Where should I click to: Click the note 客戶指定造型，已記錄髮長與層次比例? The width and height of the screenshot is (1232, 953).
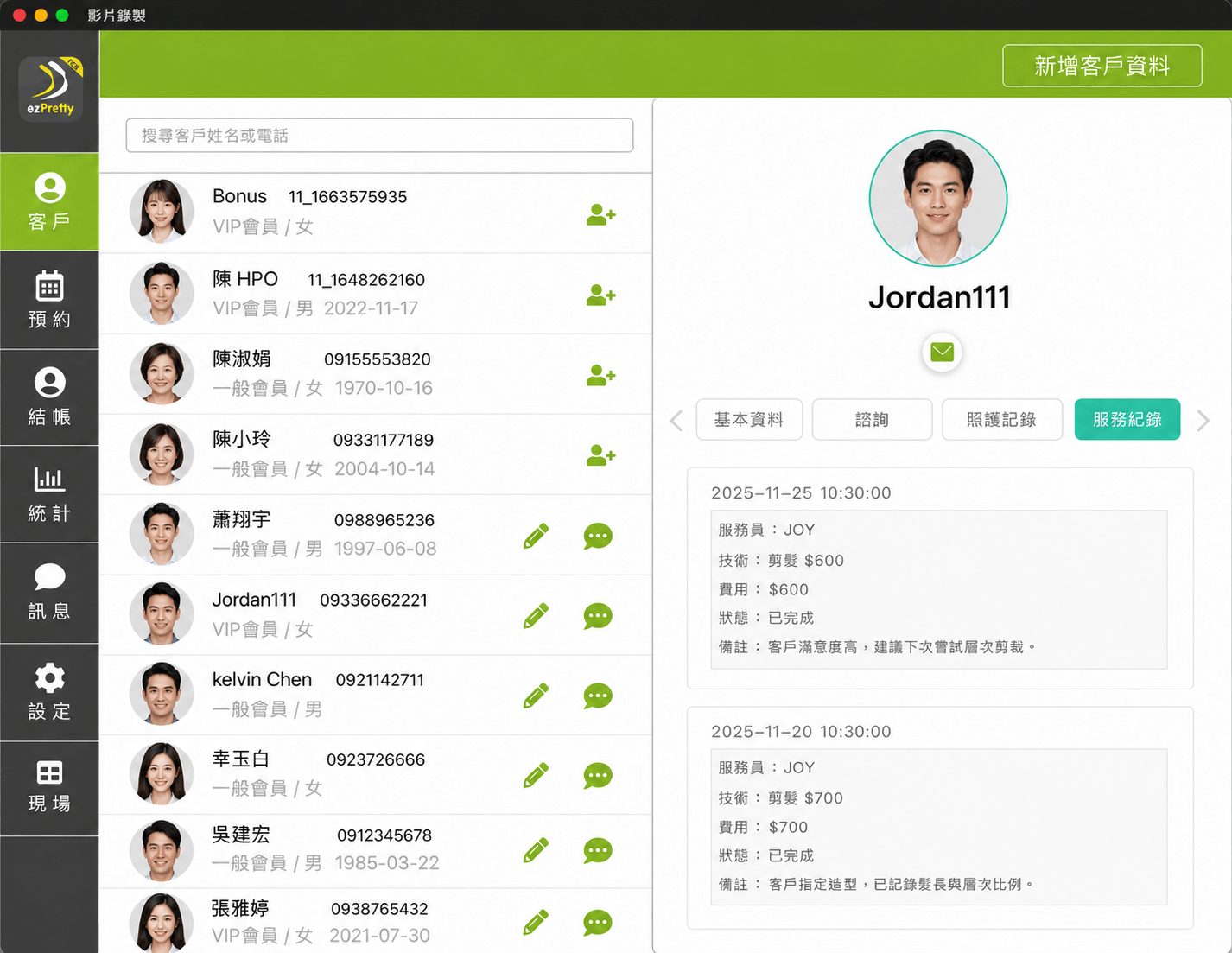(x=877, y=884)
